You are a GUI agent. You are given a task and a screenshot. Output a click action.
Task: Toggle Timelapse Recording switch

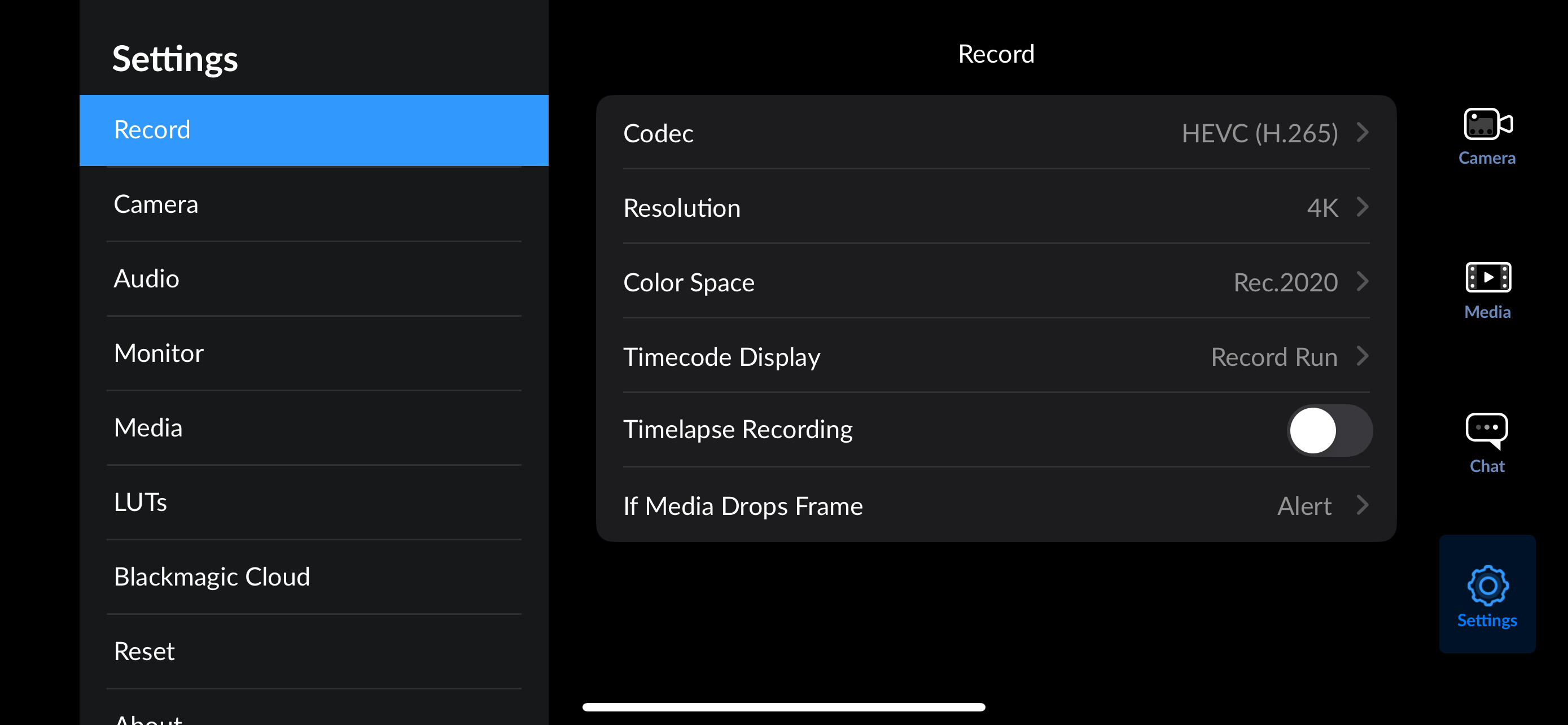coord(1329,430)
